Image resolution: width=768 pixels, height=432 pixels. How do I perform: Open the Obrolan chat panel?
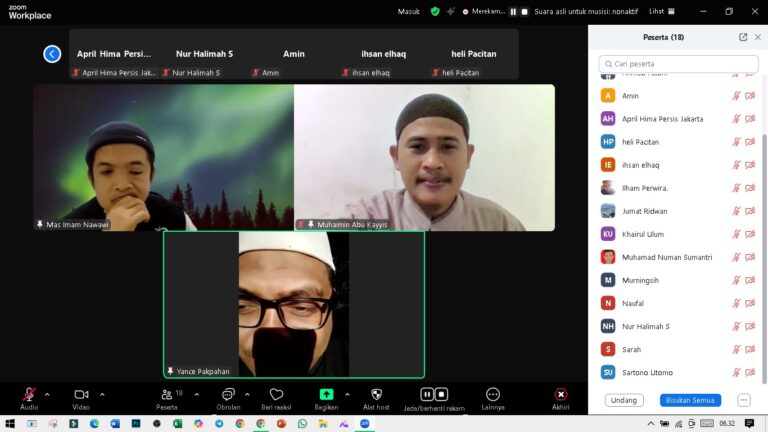point(228,395)
